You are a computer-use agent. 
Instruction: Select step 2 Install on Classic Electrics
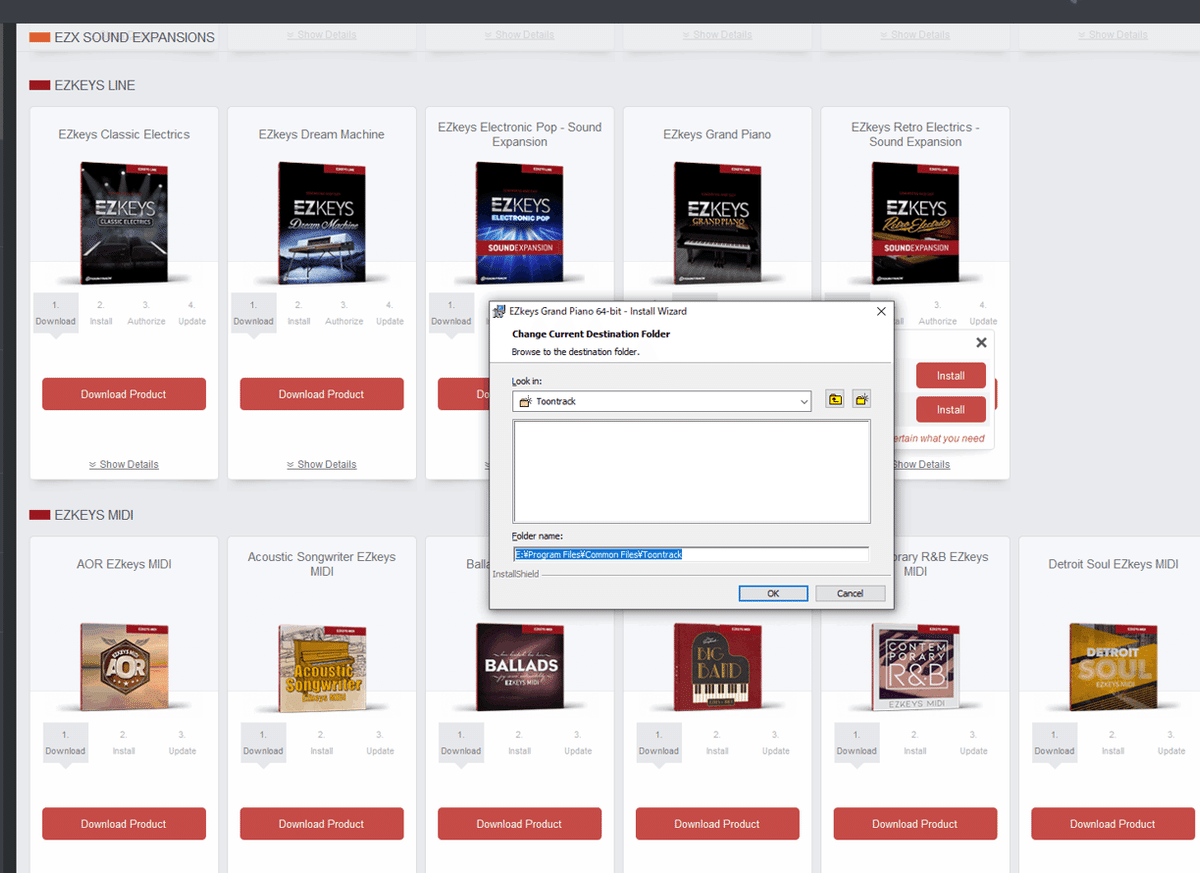[101, 313]
